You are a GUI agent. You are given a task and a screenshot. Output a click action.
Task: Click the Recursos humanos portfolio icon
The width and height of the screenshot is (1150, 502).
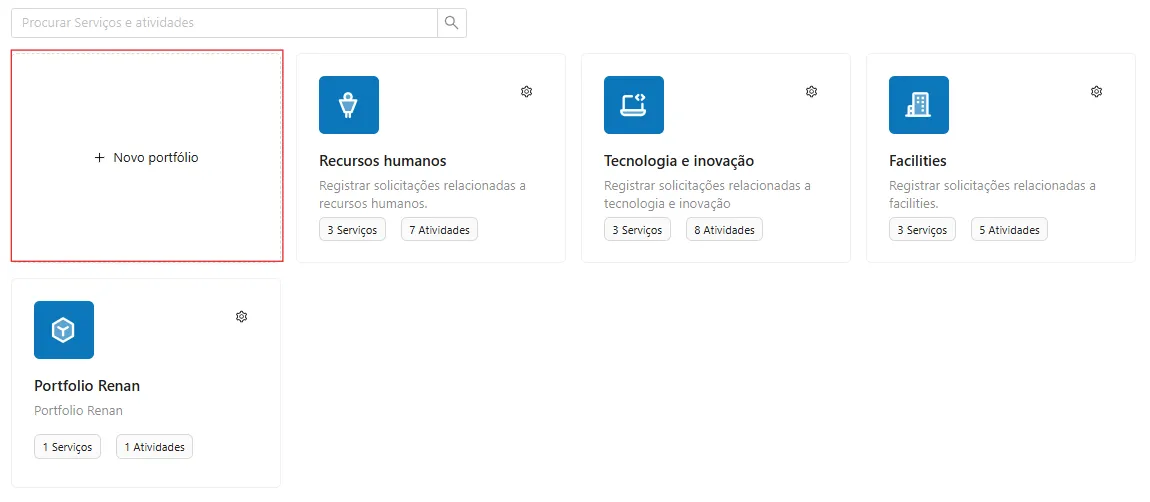pos(349,105)
